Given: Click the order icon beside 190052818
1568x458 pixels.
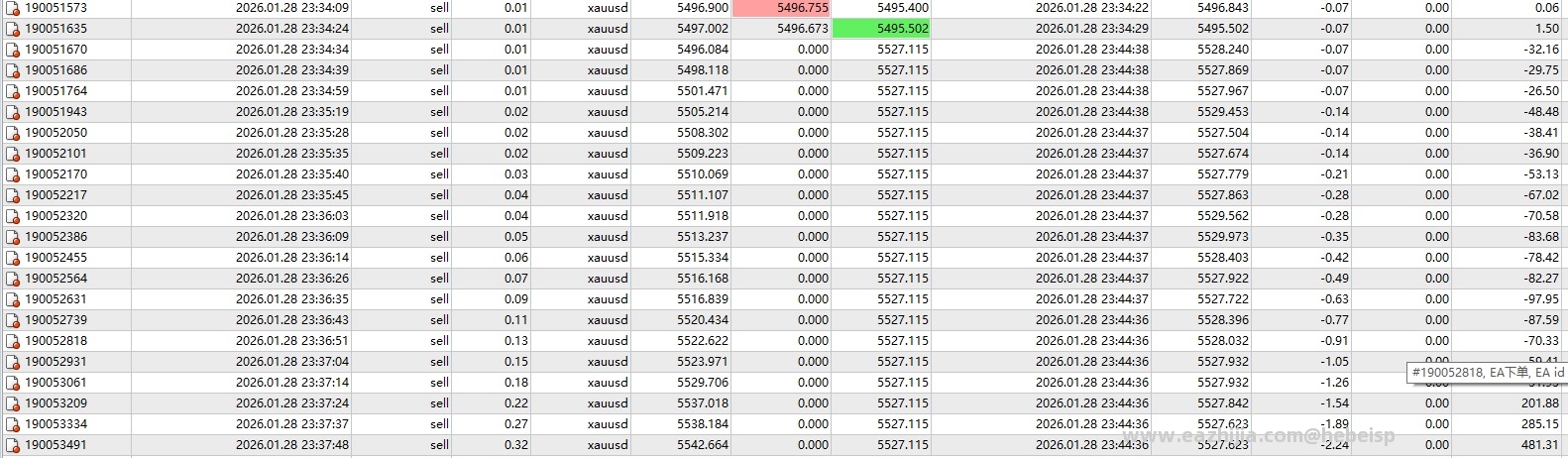Looking at the screenshot, I should coord(13,341).
